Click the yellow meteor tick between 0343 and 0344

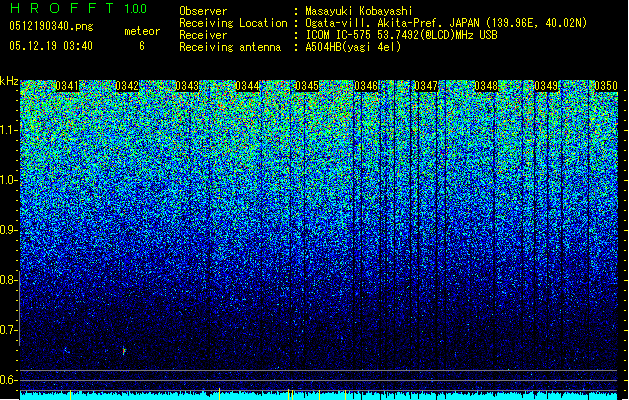(219, 394)
